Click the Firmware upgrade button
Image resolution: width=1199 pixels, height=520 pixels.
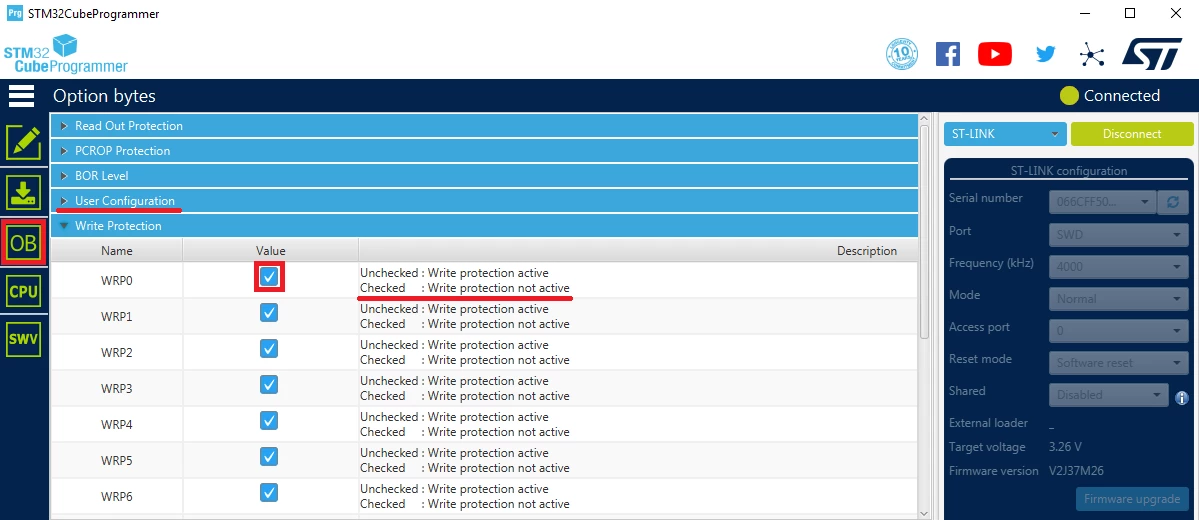(1132, 499)
